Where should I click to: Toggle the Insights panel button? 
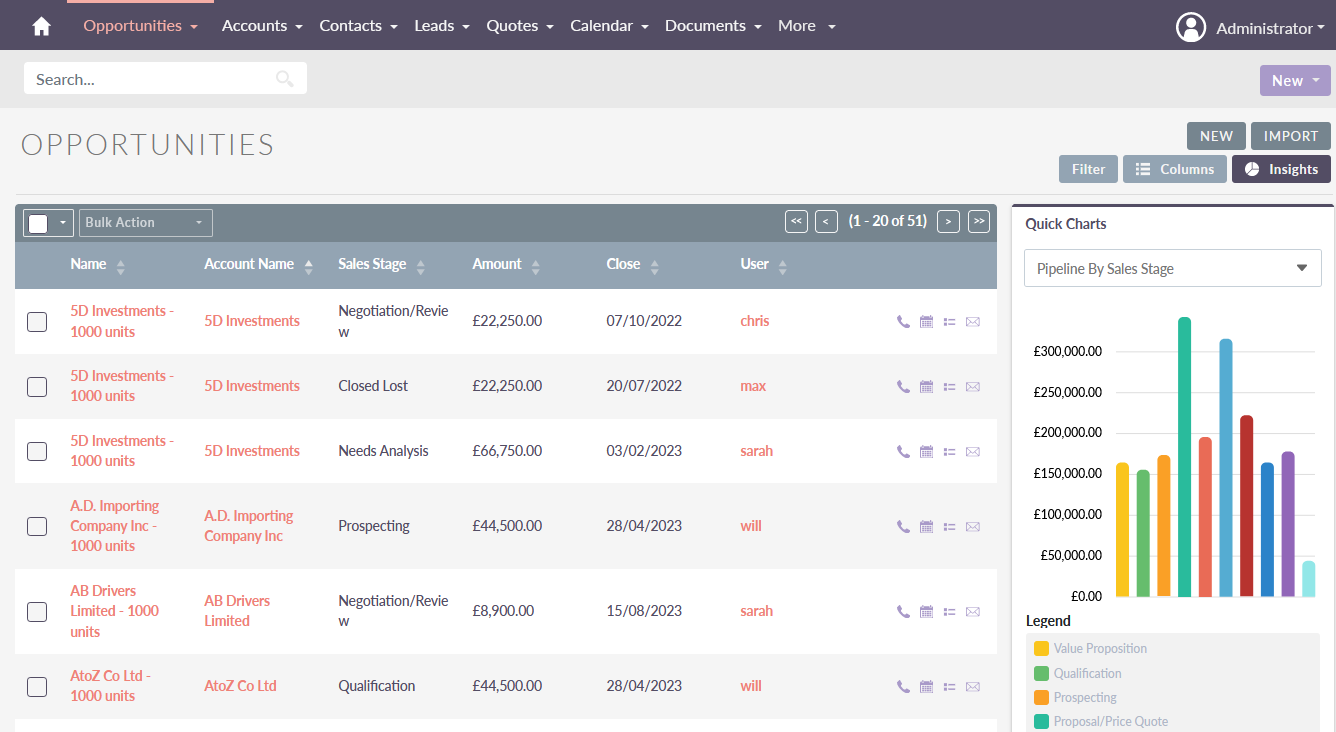tap(1281, 169)
